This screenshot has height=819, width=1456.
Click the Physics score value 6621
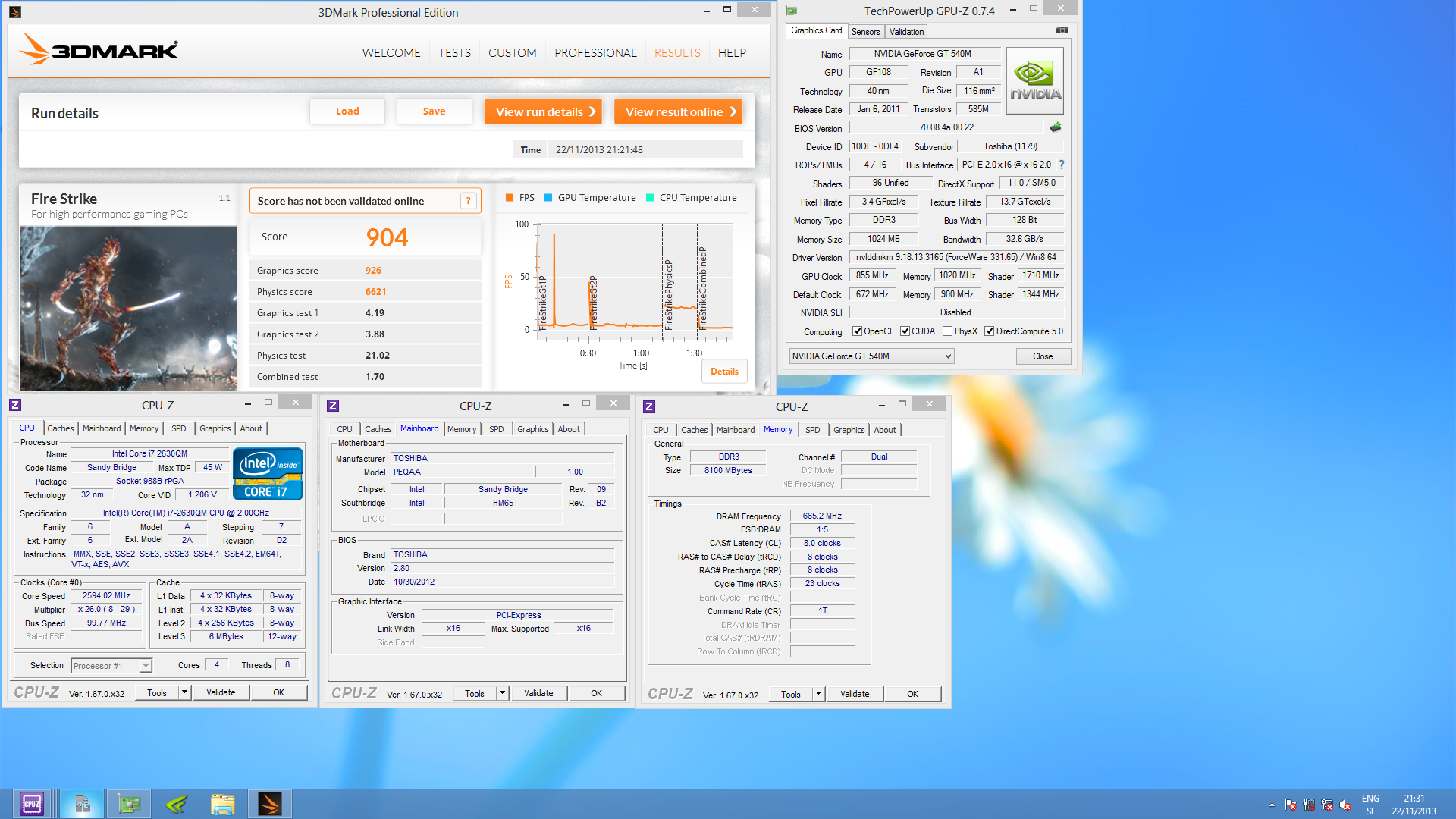coord(375,292)
